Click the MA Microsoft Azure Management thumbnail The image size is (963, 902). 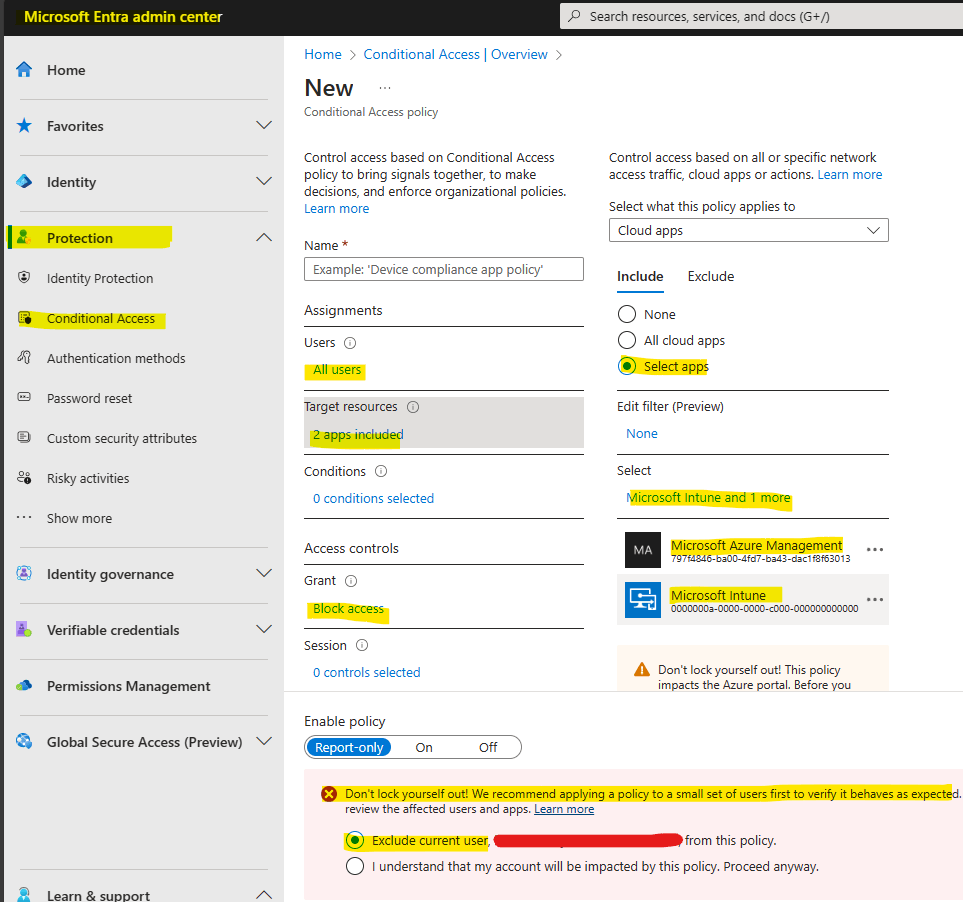pos(643,550)
